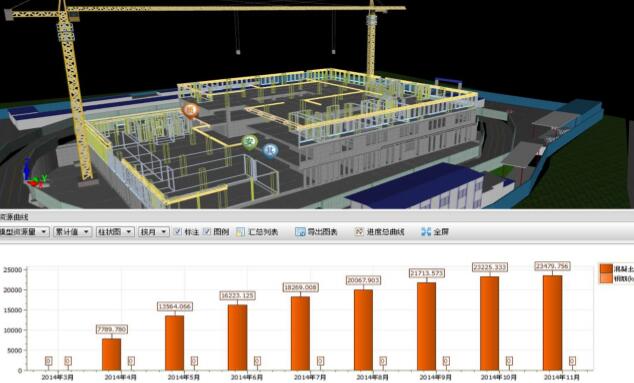Click the summary list (汇总列表) icon
The width and height of the screenshot is (634, 383).
(241, 232)
